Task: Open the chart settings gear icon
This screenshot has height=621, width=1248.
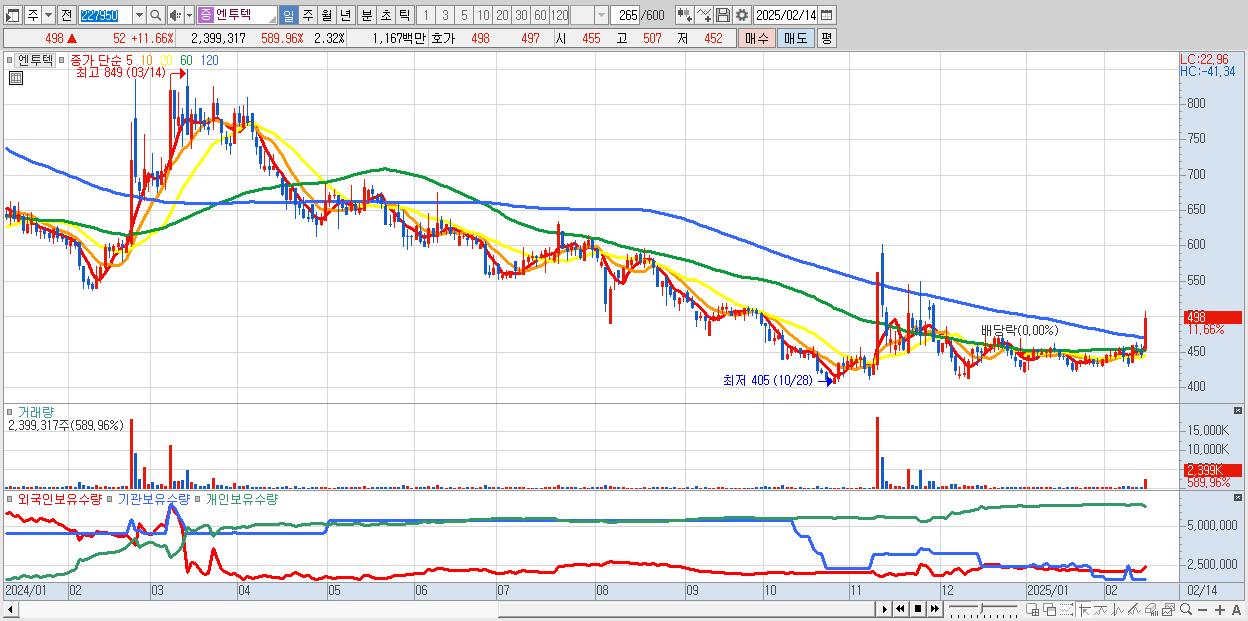Action: tap(742, 15)
